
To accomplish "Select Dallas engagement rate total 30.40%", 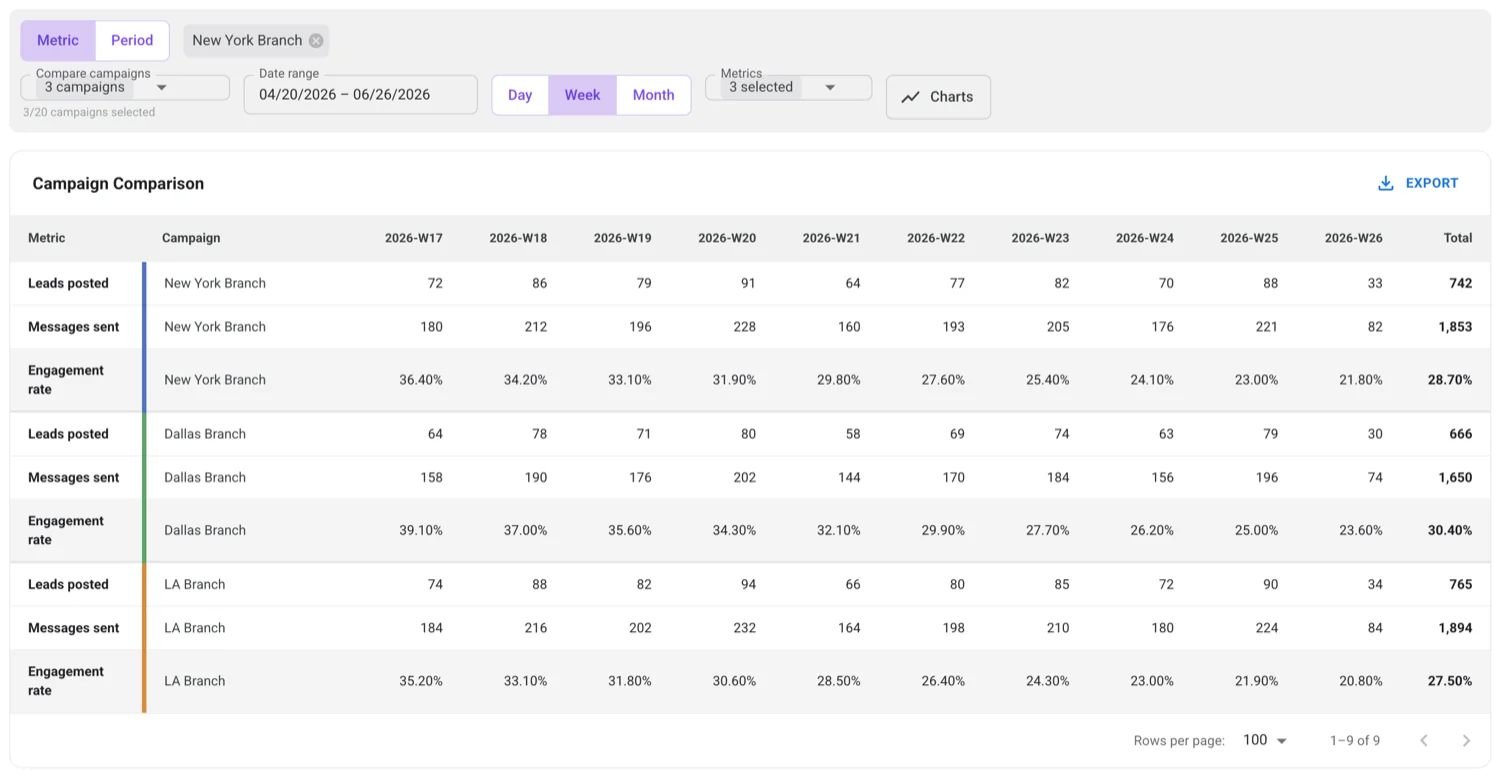I will (1450, 531).
